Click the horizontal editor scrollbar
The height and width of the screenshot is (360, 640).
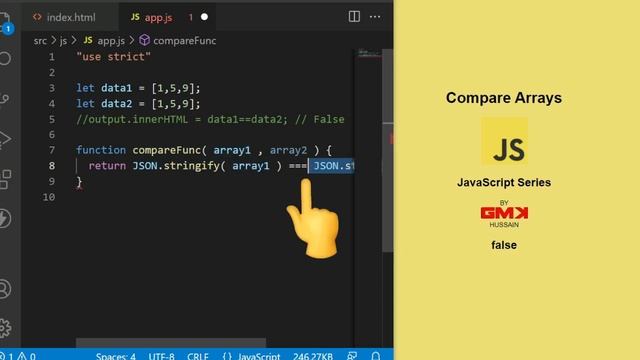tap(171, 342)
